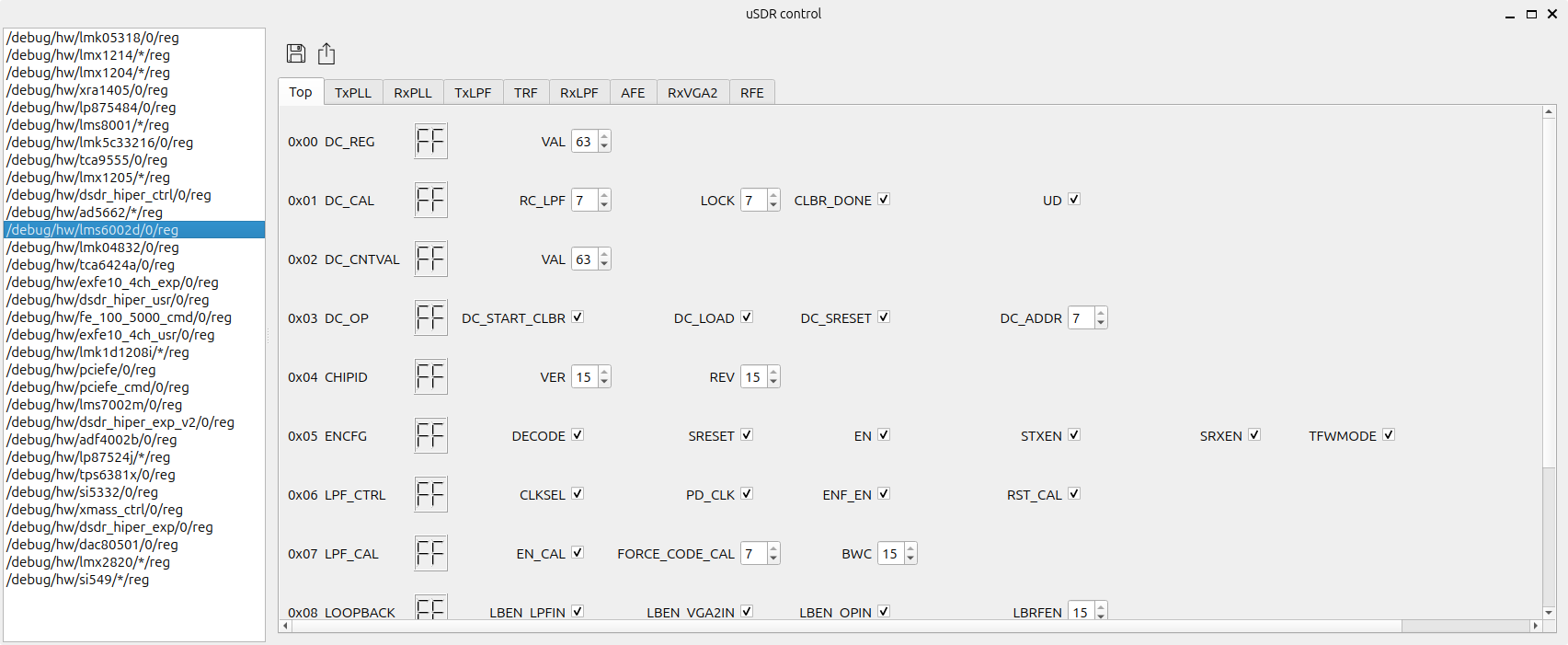1568x645 pixels.
Task: Select /debug/hw/dac80501/0/reg entry
Action: [x=134, y=545]
